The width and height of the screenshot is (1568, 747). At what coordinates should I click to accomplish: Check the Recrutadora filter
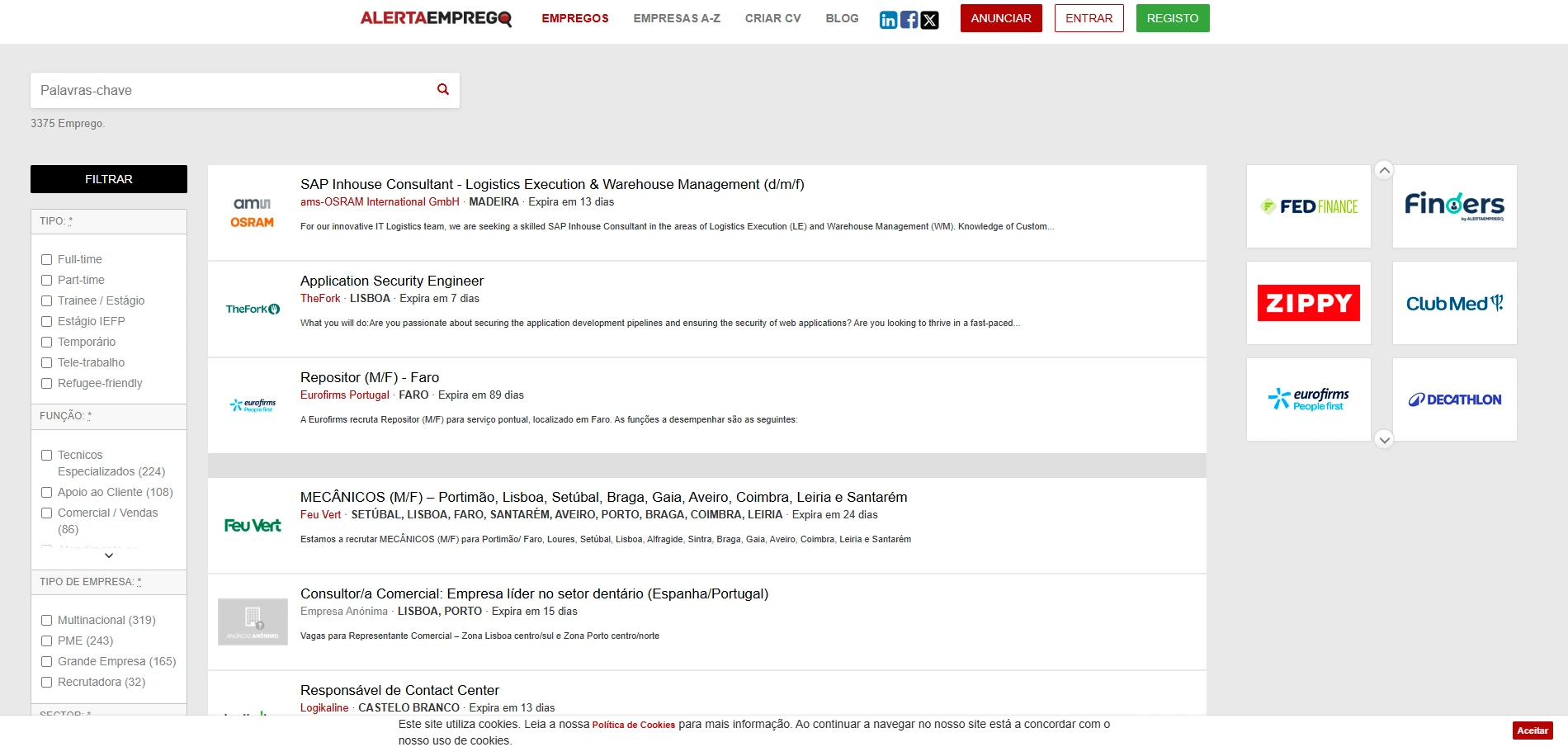coord(47,682)
